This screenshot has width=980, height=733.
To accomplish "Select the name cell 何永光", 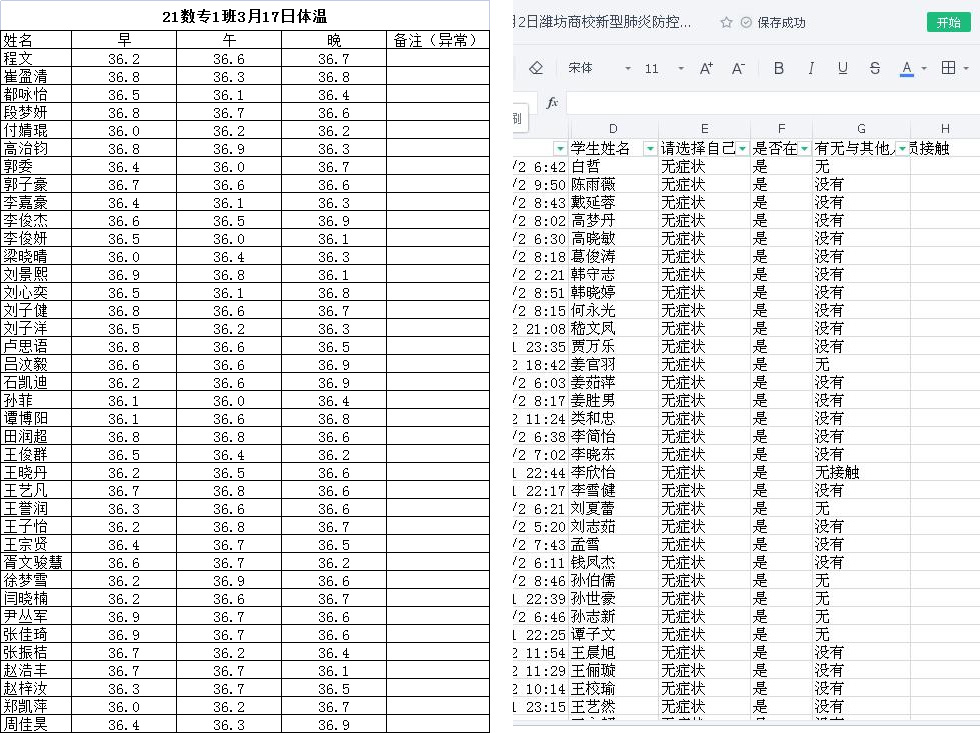I will click(x=613, y=311).
